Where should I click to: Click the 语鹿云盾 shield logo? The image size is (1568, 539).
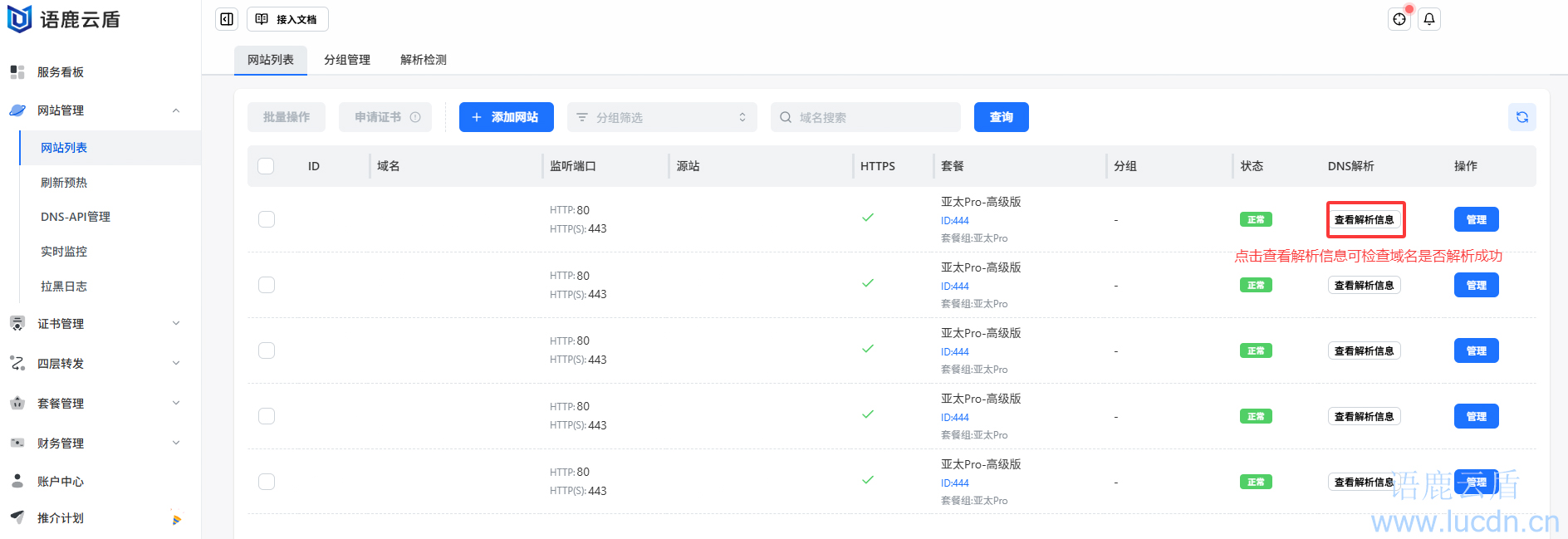coord(19,19)
